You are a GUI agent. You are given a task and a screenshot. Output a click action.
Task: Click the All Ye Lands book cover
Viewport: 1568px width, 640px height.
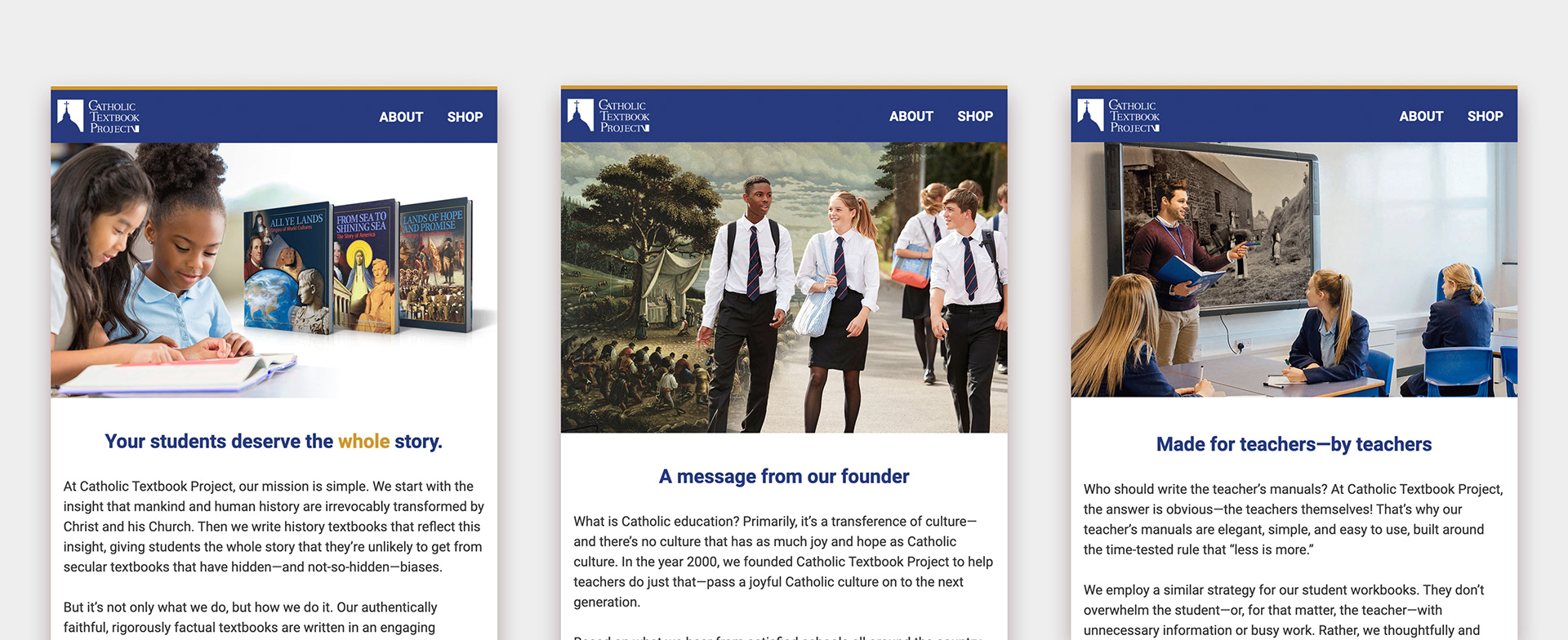(289, 269)
